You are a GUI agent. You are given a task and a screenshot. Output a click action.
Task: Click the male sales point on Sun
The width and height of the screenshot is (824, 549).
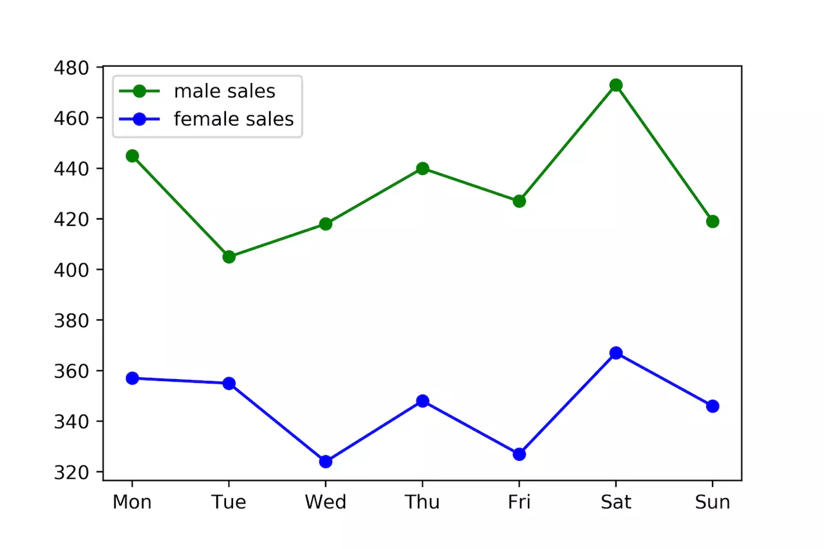[x=713, y=221]
